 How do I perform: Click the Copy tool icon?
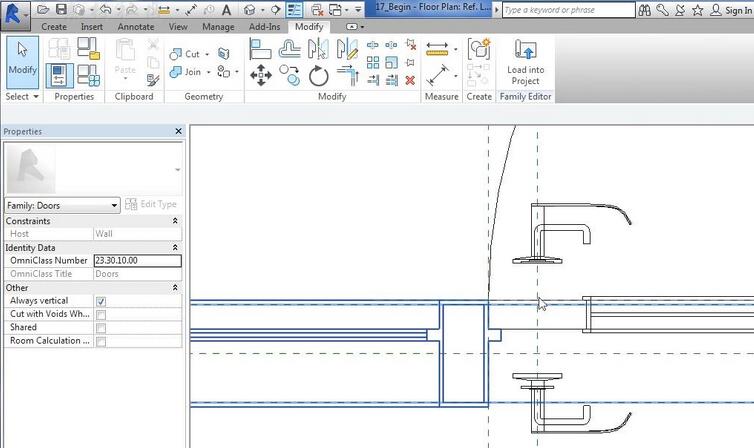[290, 75]
